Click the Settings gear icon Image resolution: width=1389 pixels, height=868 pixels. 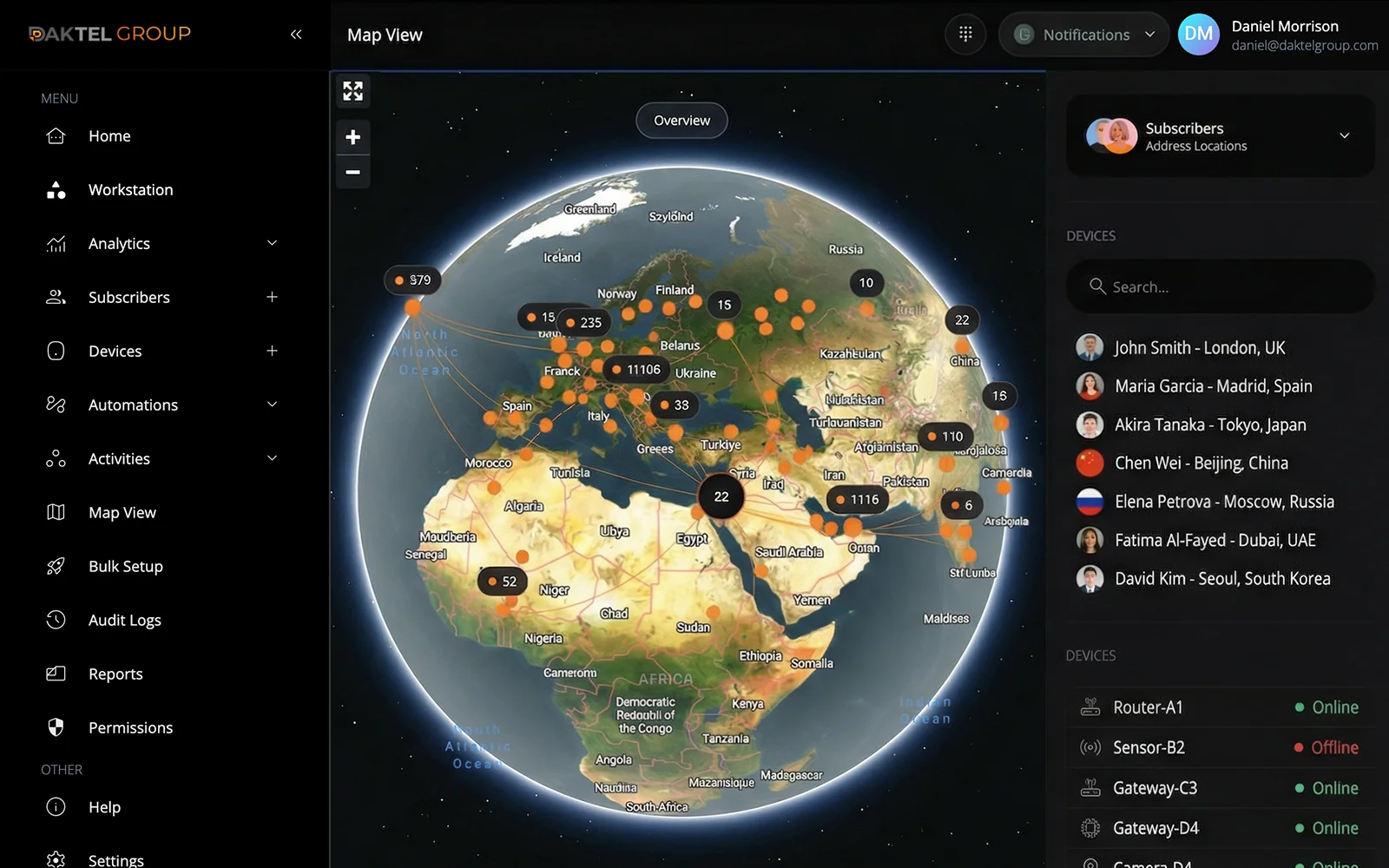[56, 859]
